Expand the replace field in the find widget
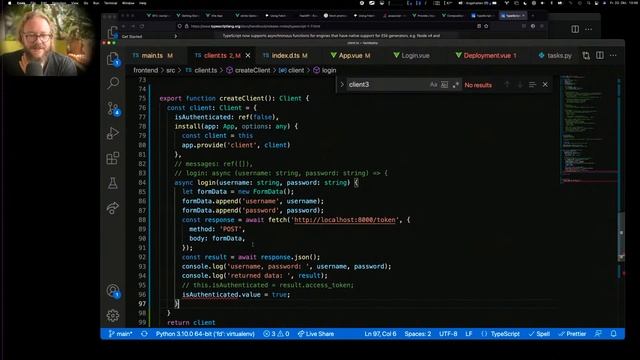 [342, 84]
